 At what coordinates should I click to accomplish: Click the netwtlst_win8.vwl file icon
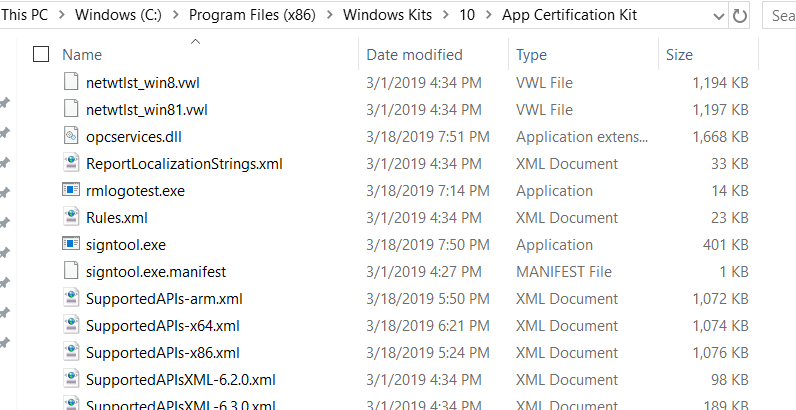71,82
